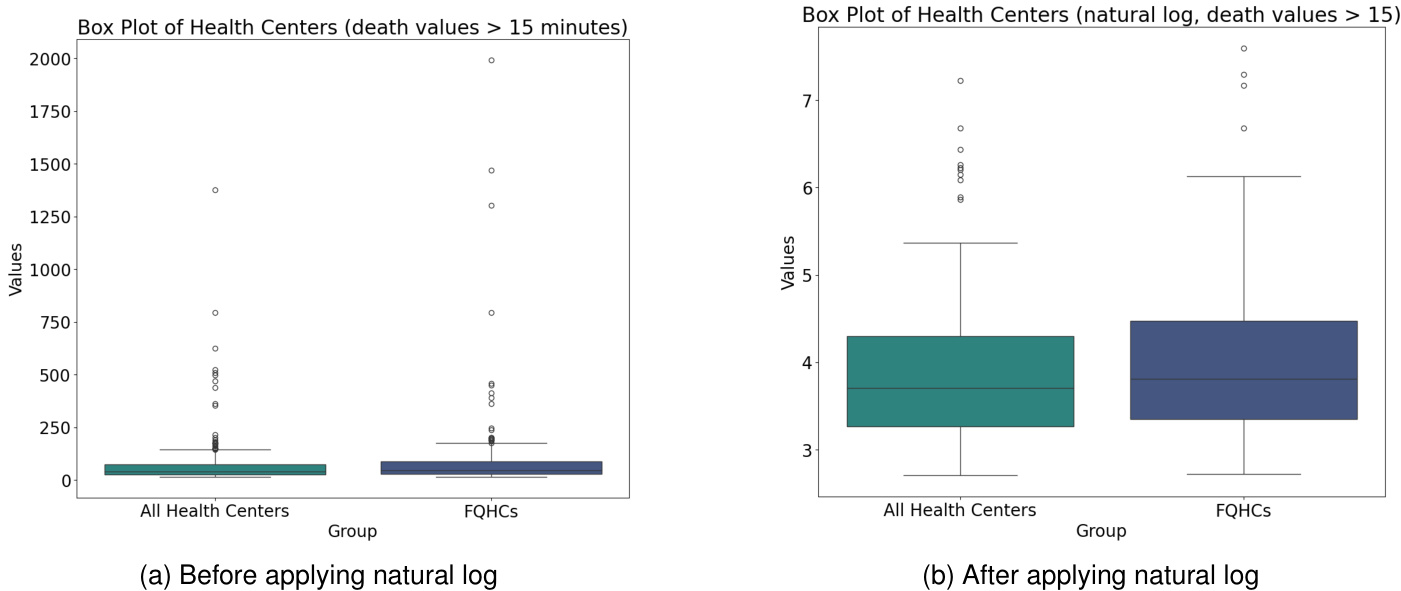Click the title of the 15 minutes box plot
The image size is (1401, 591).
352,28
